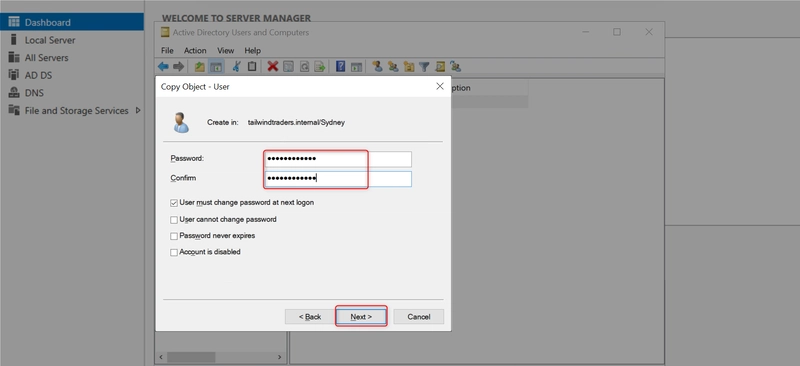Click the Refresh icon in toolbar

pos(305,66)
